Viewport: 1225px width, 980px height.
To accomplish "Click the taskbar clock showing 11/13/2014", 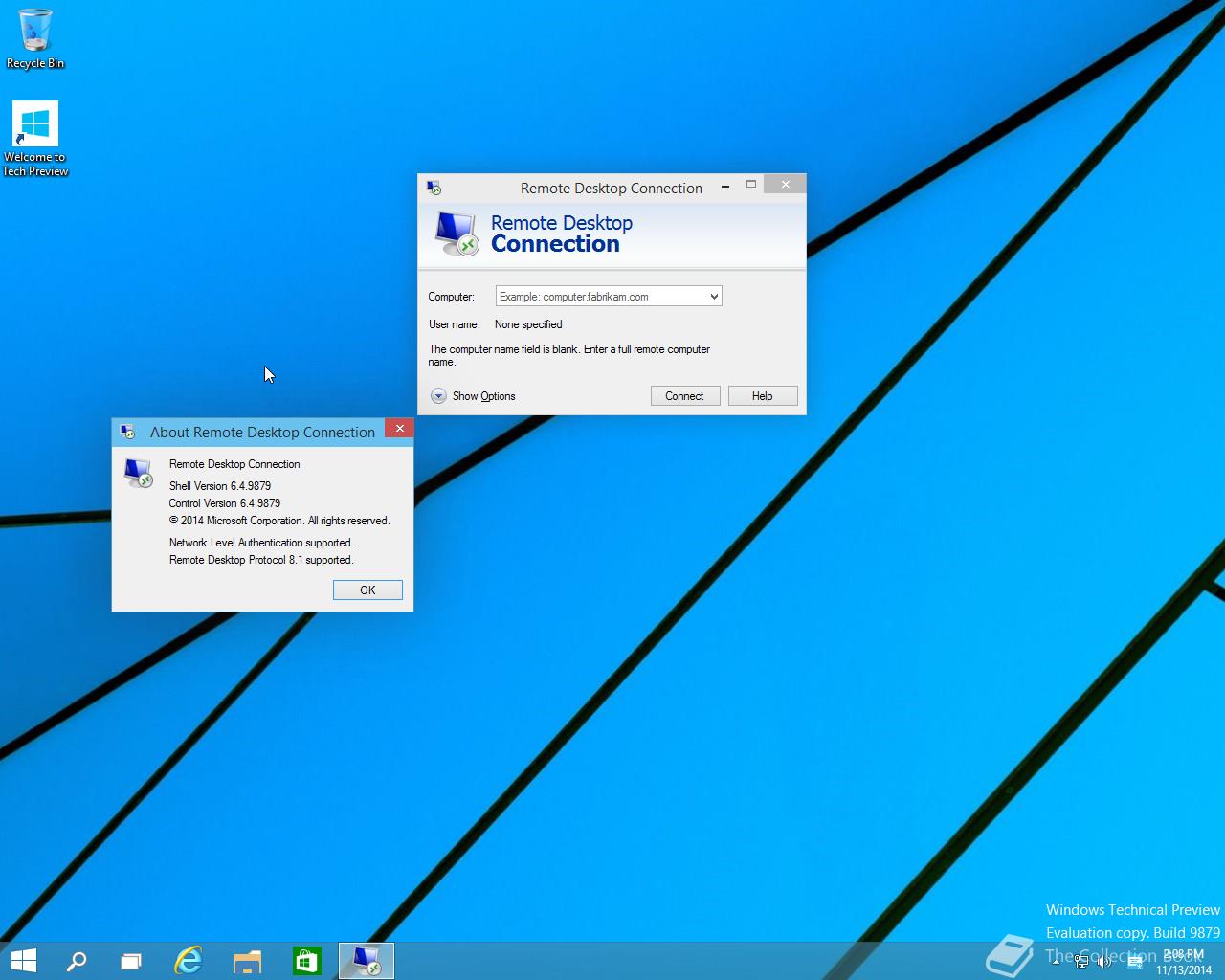I will [1184, 962].
